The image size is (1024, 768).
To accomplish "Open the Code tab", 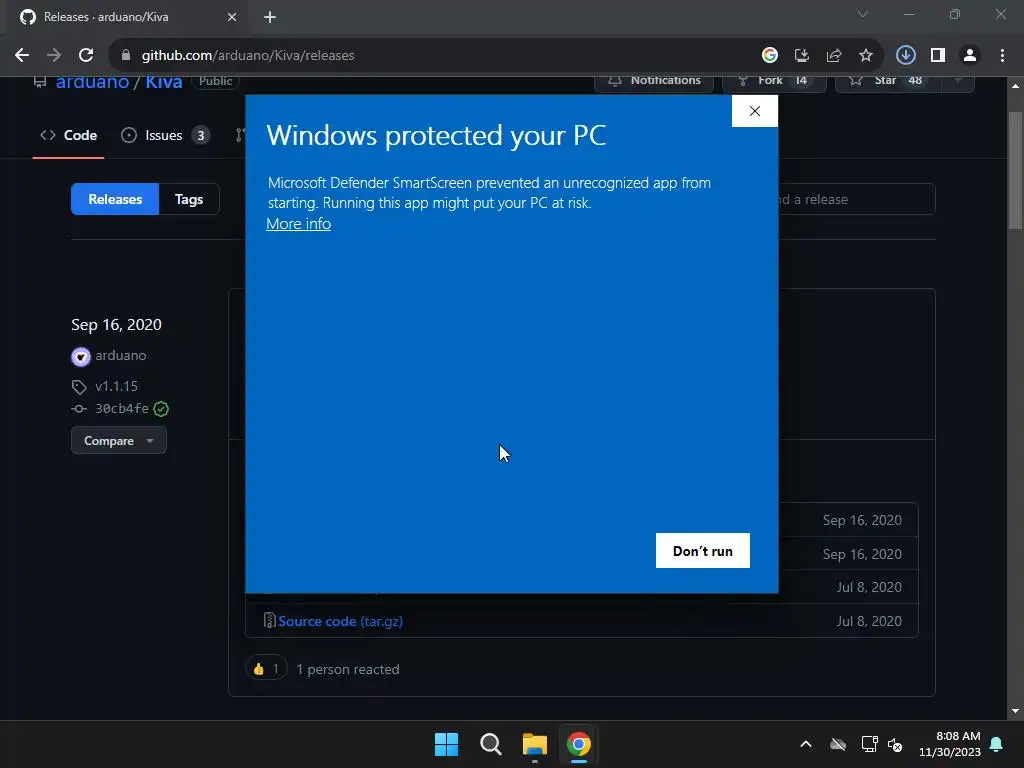I will click(x=69, y=135).
